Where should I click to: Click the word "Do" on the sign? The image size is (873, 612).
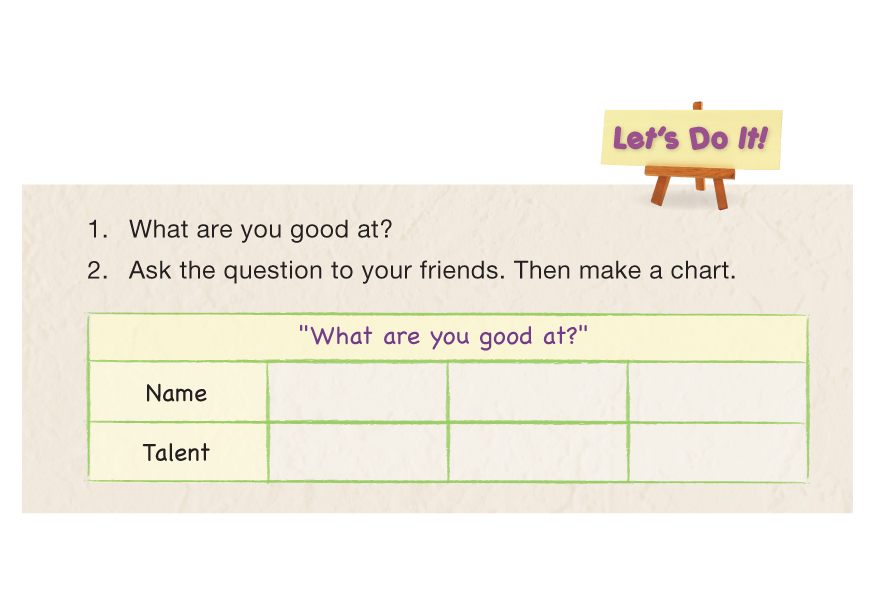[709, 138]
